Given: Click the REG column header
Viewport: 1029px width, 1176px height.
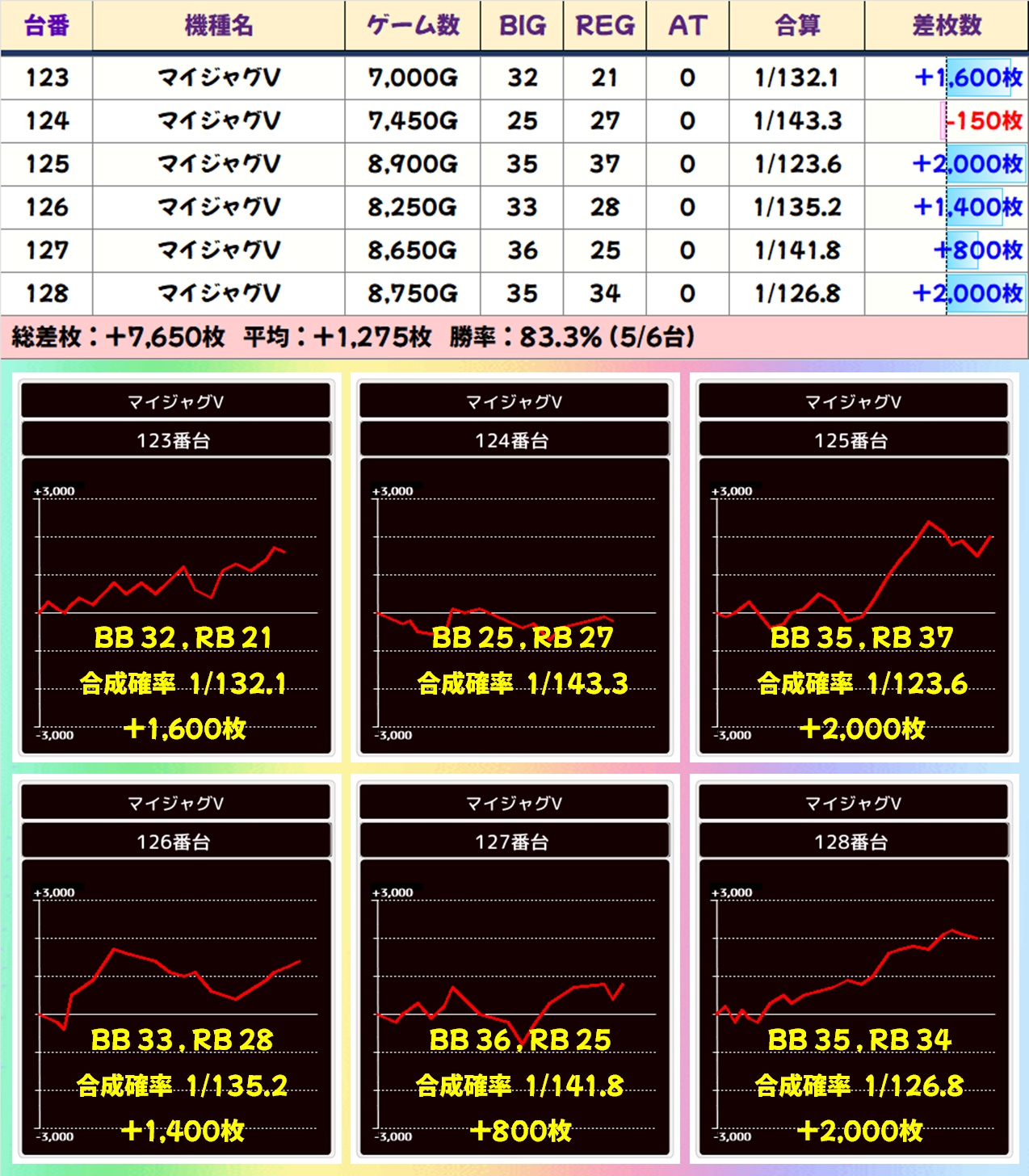Looking at the screenshot, I should click(x=605, y=26).
